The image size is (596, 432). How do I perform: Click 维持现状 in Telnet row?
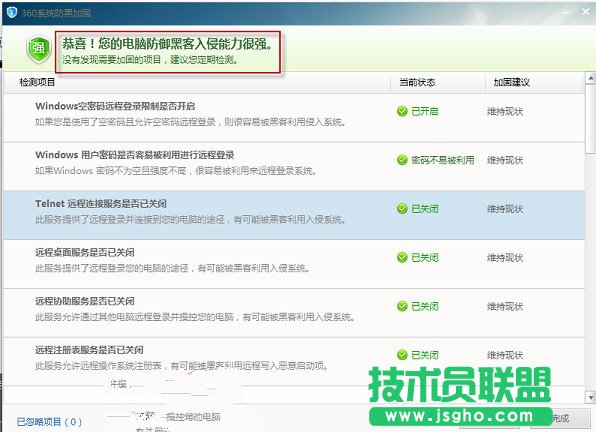[505, 209]
